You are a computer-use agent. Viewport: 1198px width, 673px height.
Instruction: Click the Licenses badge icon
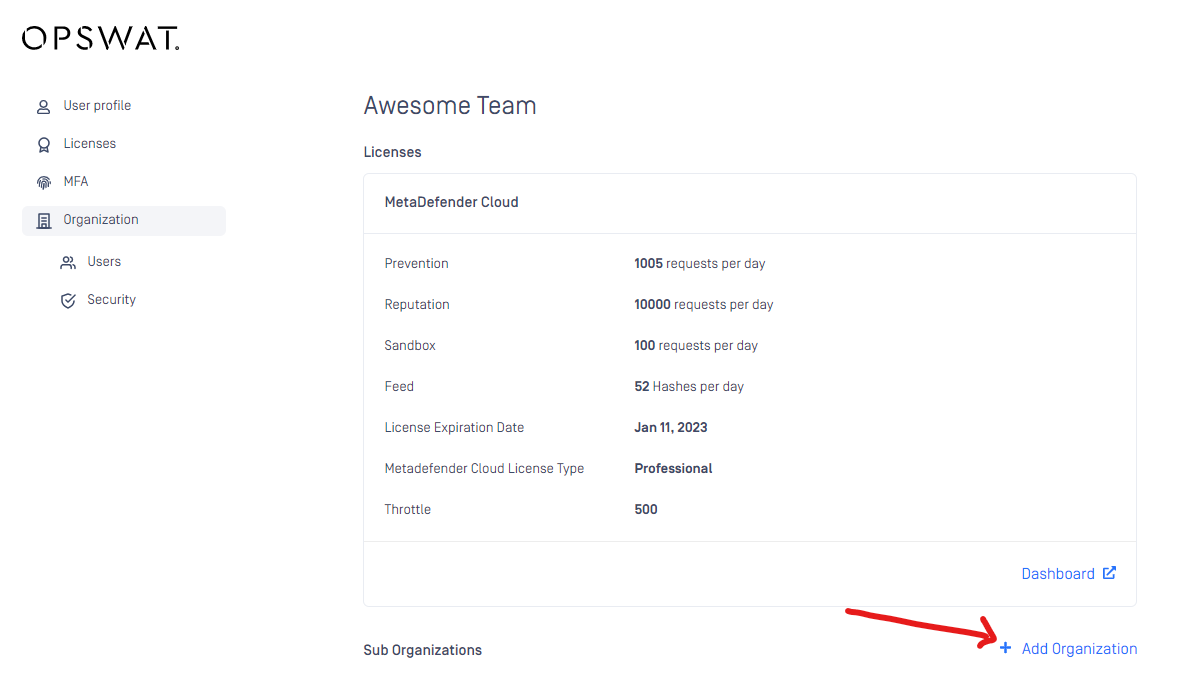(44, 144)
